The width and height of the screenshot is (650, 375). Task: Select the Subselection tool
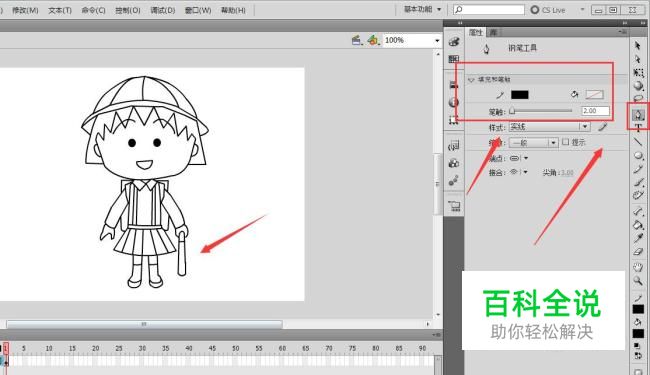click(x=638, y=59)
